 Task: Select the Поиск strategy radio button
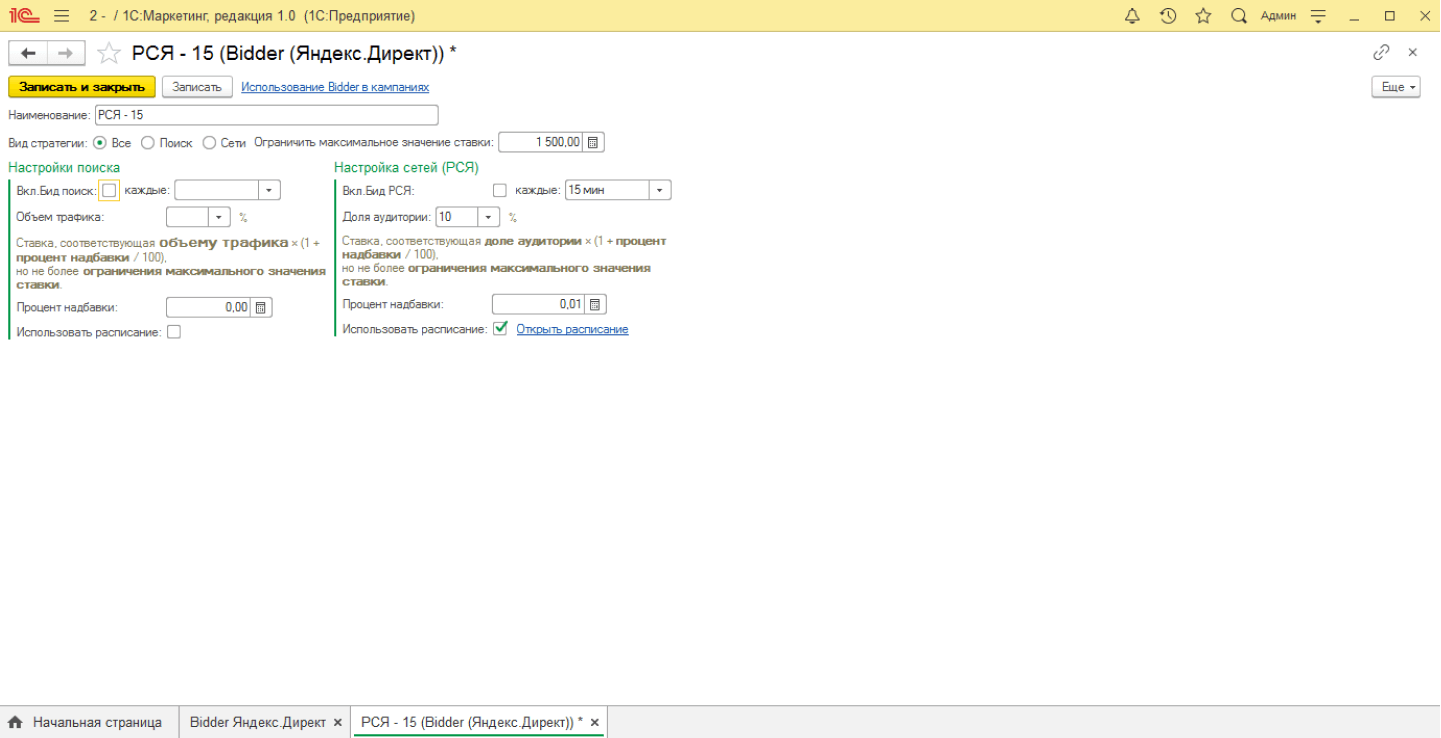coord(148,143)
